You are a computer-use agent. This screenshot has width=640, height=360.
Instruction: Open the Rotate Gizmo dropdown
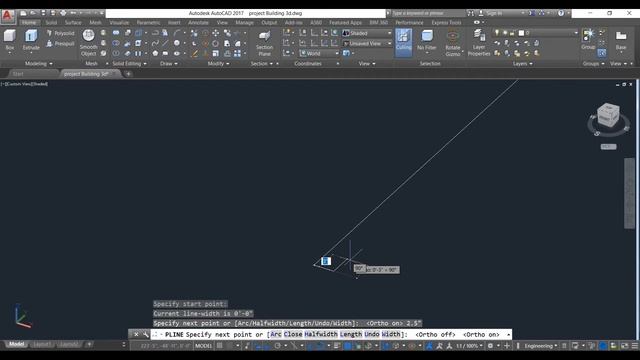point(453,43)
